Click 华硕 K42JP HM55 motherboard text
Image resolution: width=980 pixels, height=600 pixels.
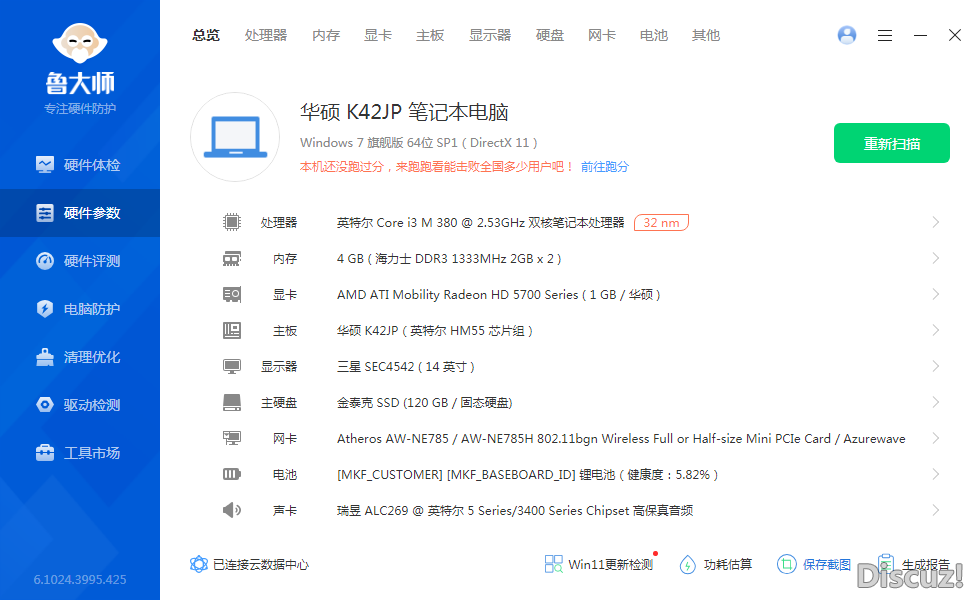(x=434, y=331)
